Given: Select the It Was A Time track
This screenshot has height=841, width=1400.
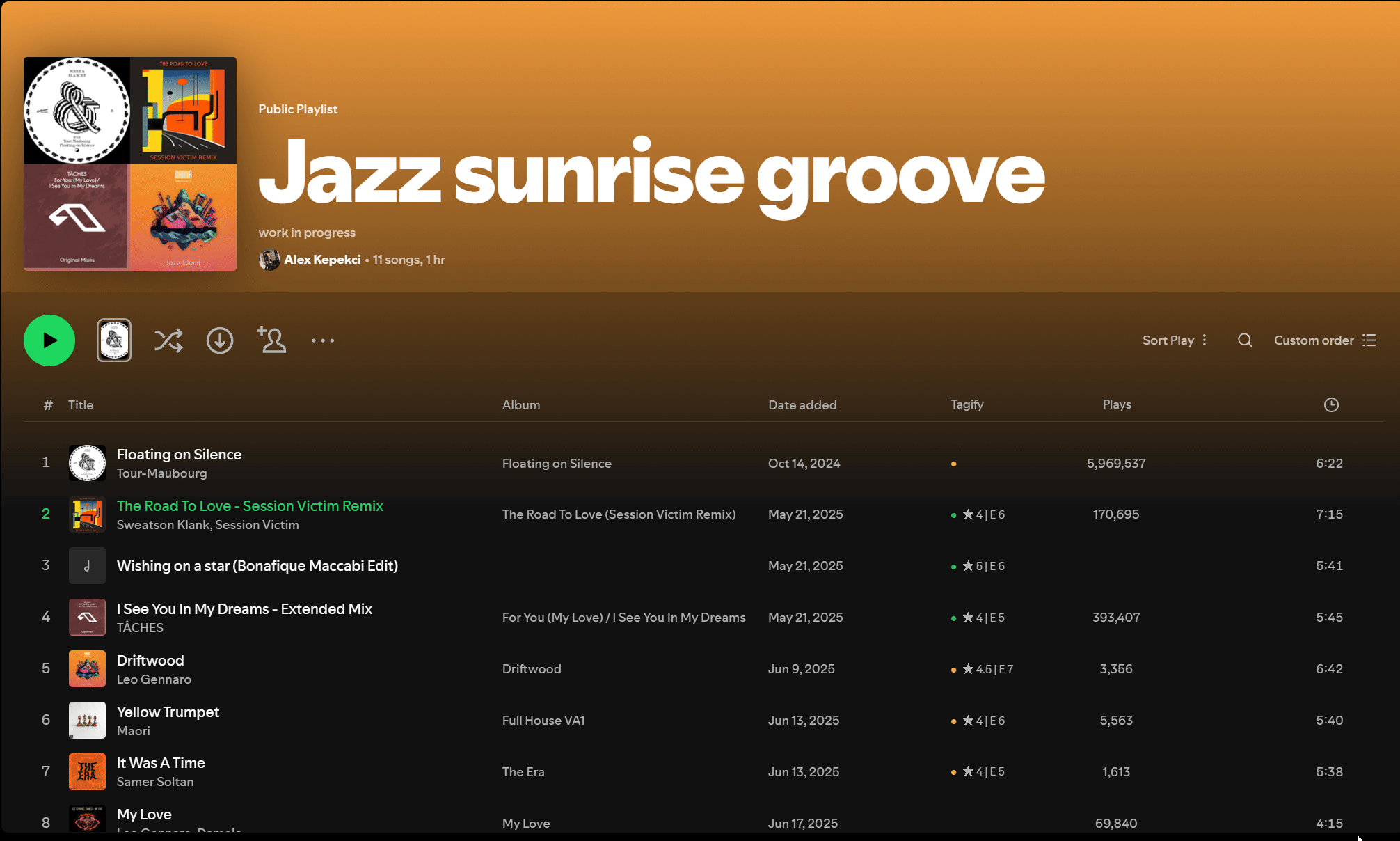Looking at the screenshot, I should (161, 763).
